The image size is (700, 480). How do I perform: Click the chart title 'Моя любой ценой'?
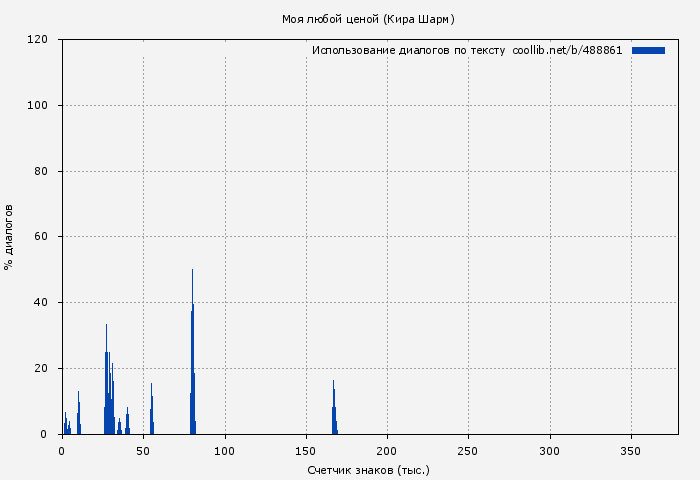pos(368,19)
